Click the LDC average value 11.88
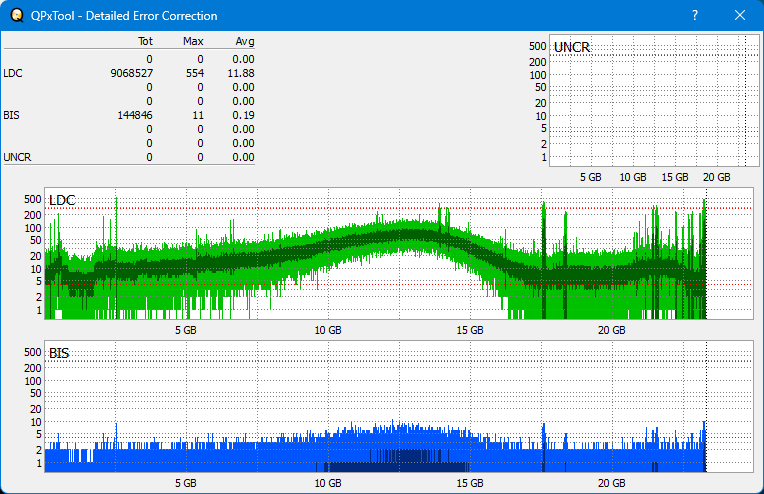764x494 pixels. 241,73
